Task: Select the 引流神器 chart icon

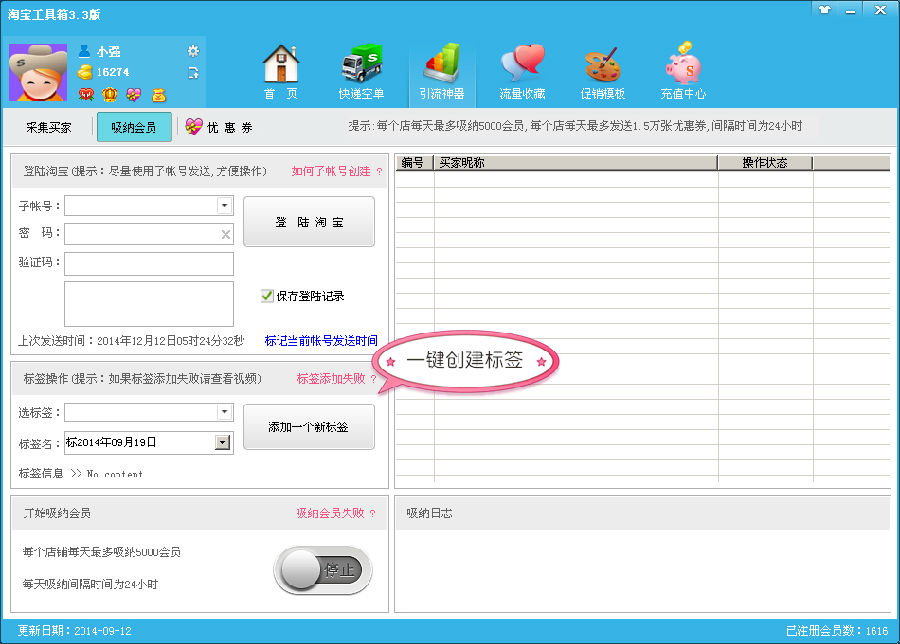Action: (441, 69)
